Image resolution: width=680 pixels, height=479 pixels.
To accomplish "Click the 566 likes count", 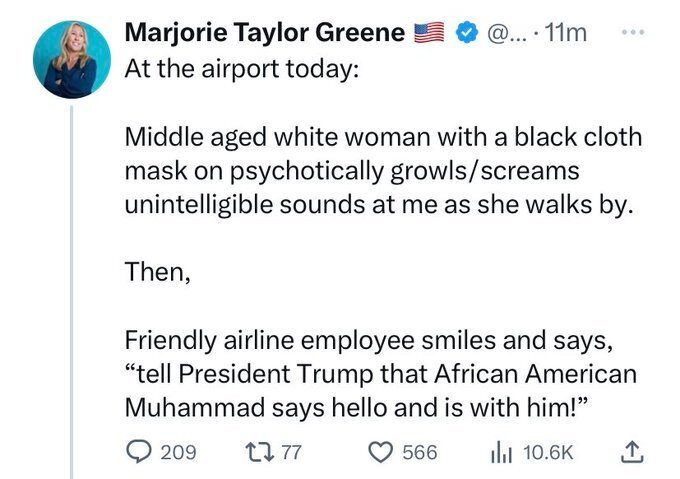I will 419,452.
